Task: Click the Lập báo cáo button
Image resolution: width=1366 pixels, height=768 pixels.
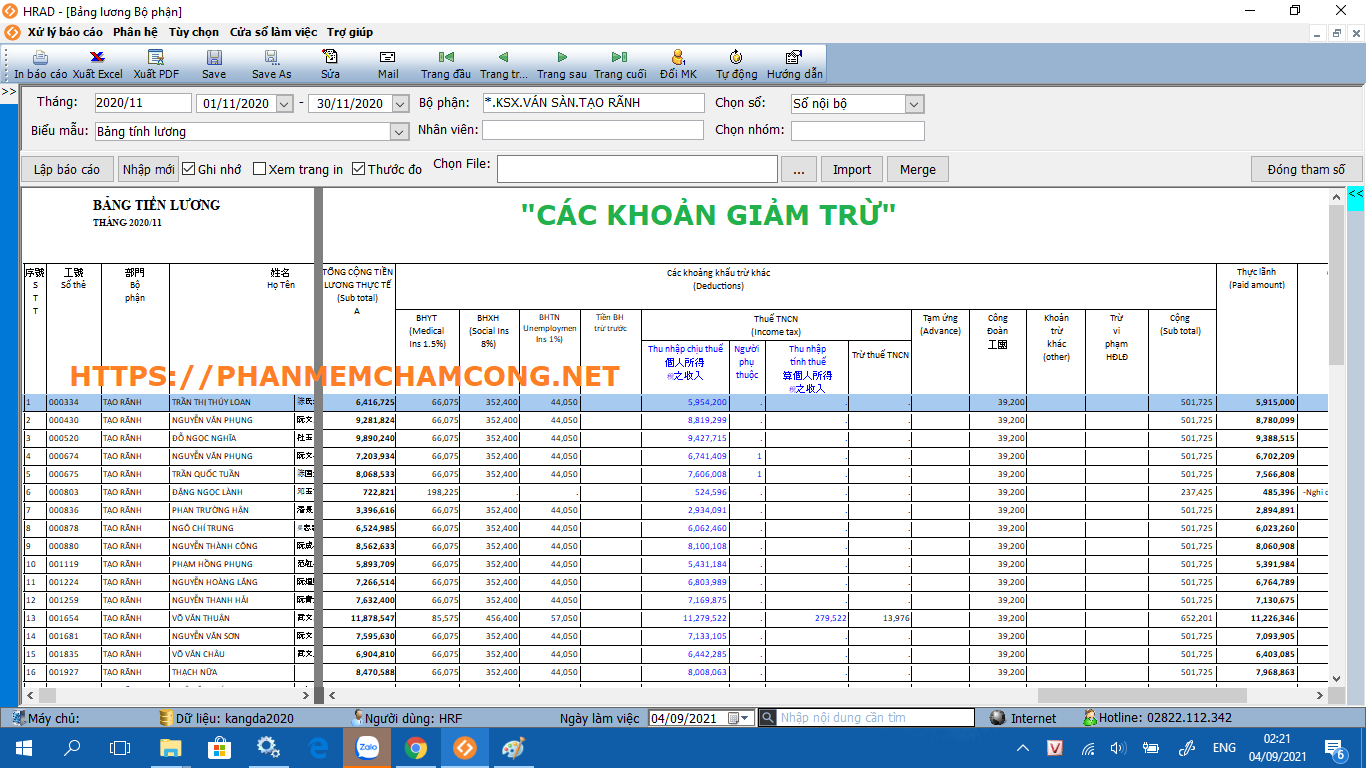Action: tap(67, 169)
